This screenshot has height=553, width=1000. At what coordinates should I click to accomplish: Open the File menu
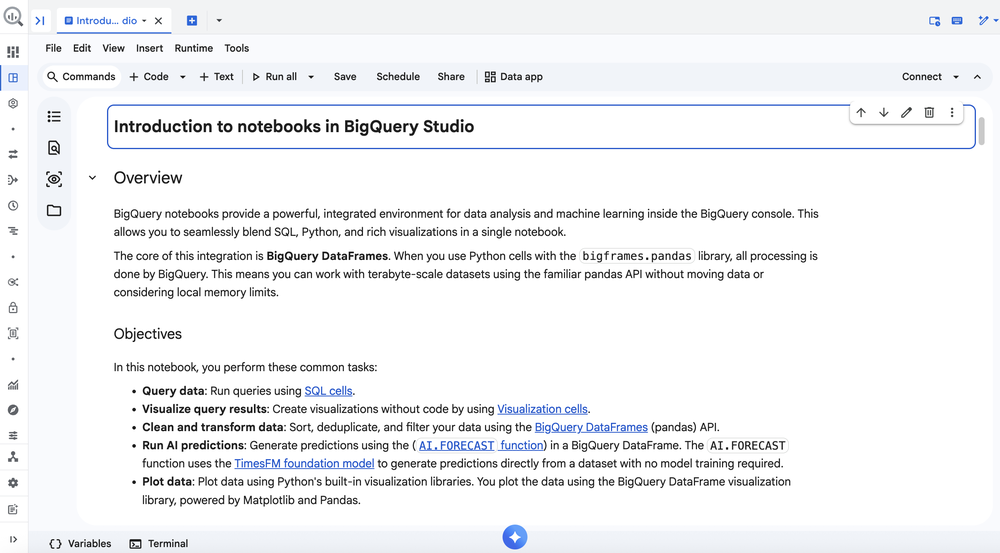tap(54, 48)
